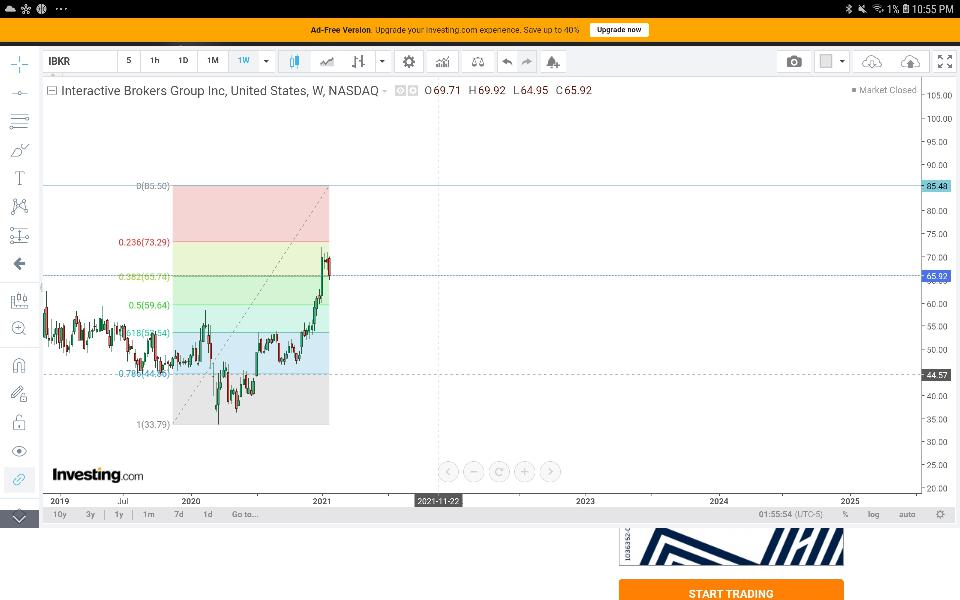Viewport: 960px width, 600px height.
Task: Select the 1d time range
Action: tap(208, 514)
